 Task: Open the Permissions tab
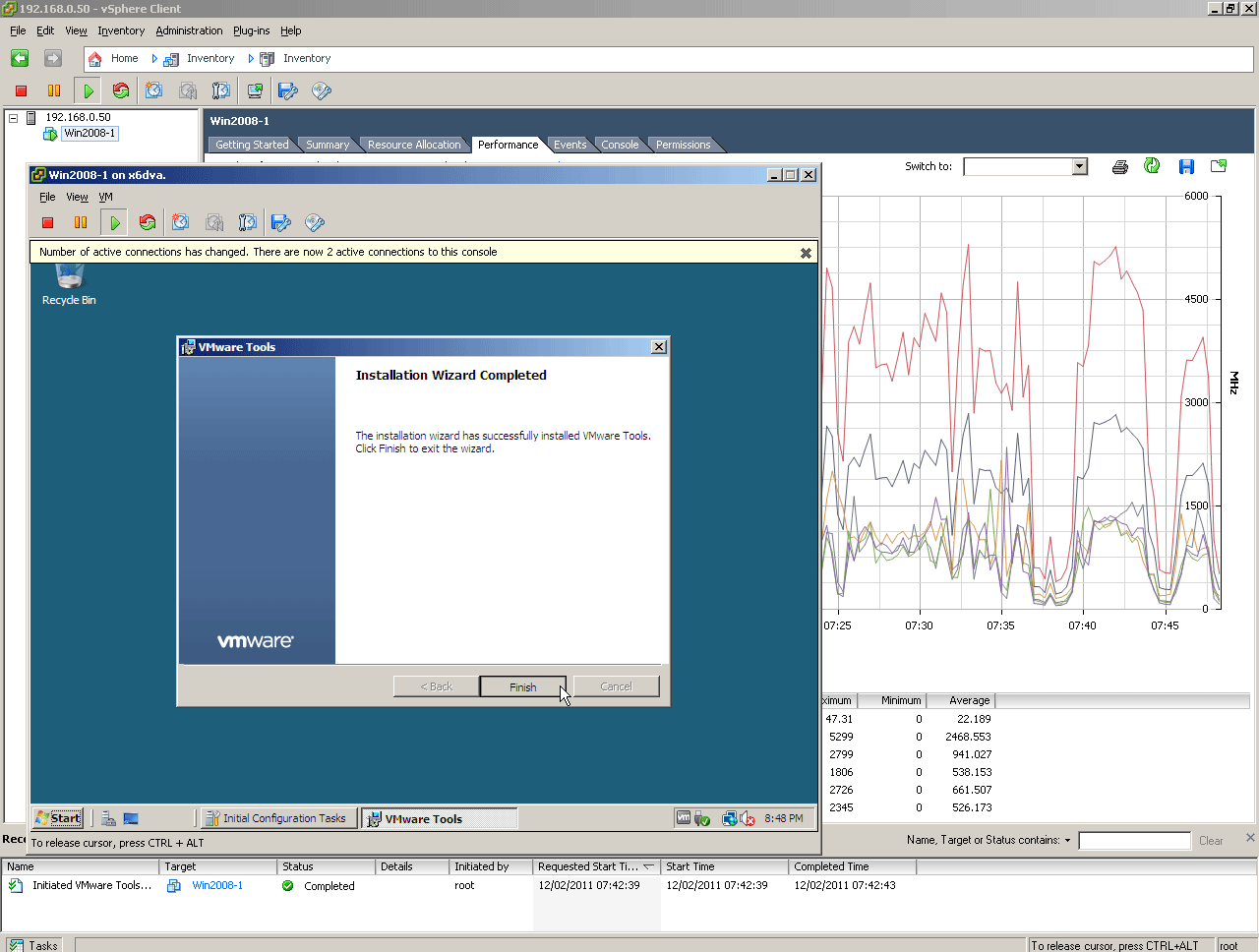pyautogui.click(x=683, y=145)
